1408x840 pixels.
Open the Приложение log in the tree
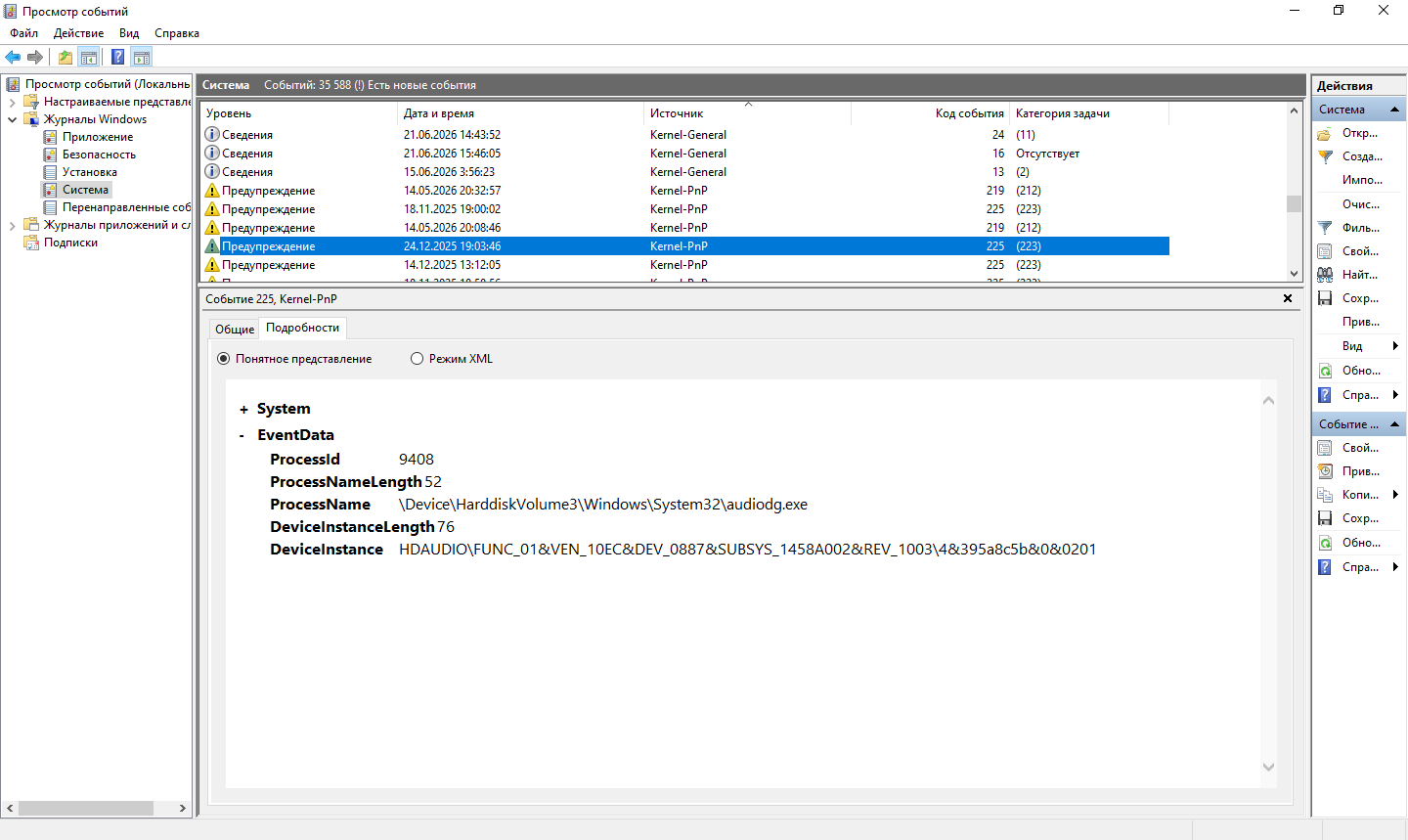(98, 137)
